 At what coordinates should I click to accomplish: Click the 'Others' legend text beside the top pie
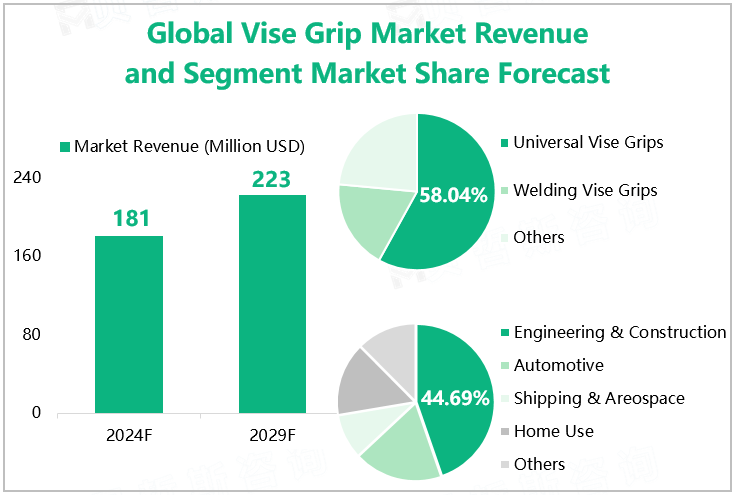[539, 237]
